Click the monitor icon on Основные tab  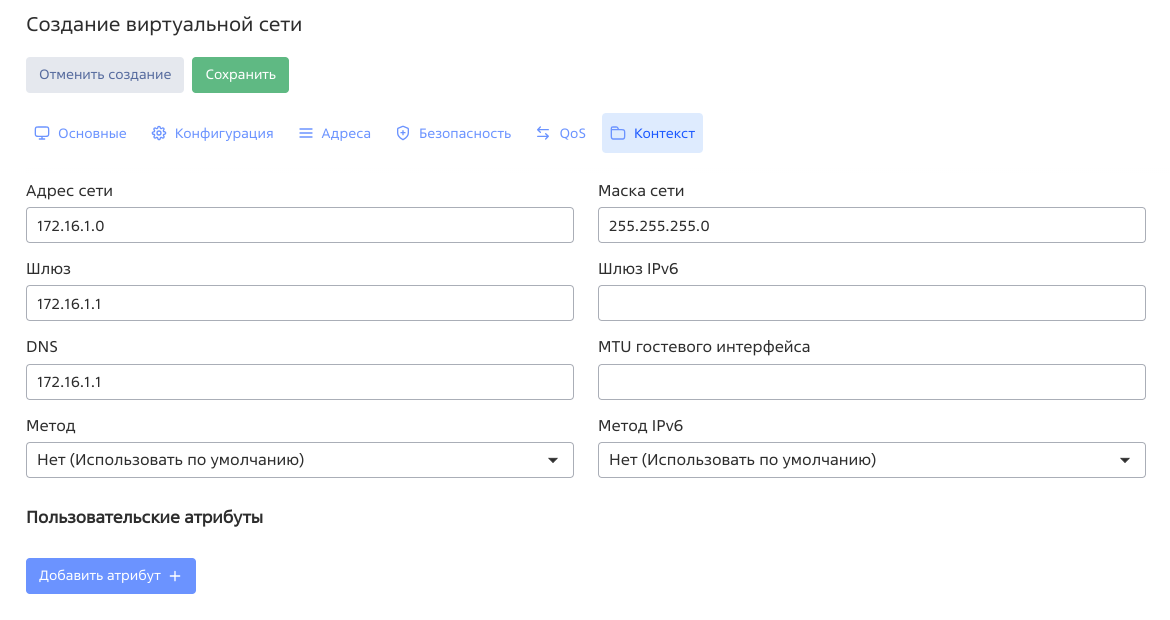tap(42, 133)
